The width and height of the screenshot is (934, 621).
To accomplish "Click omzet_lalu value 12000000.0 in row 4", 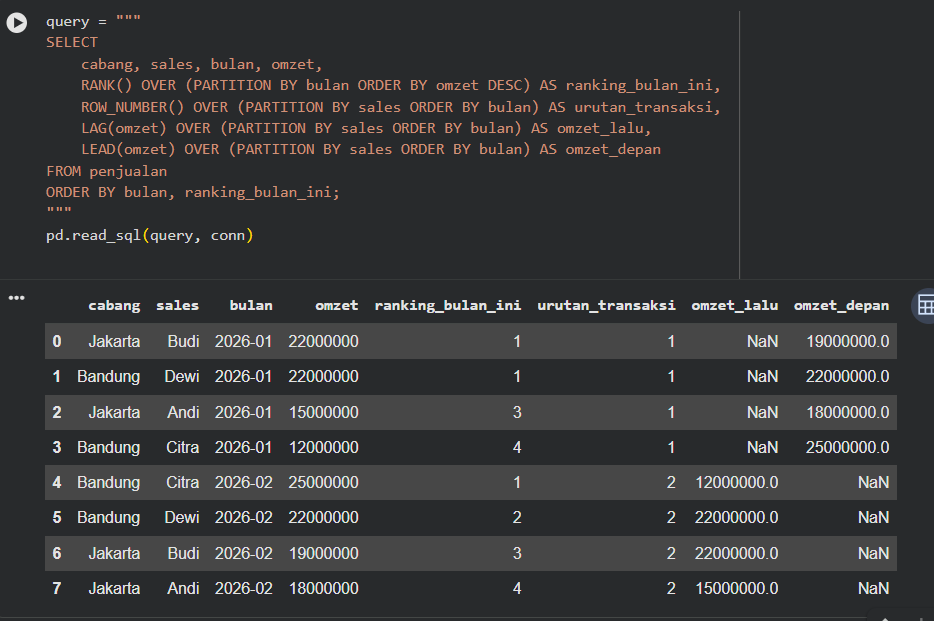I will 737,482.
